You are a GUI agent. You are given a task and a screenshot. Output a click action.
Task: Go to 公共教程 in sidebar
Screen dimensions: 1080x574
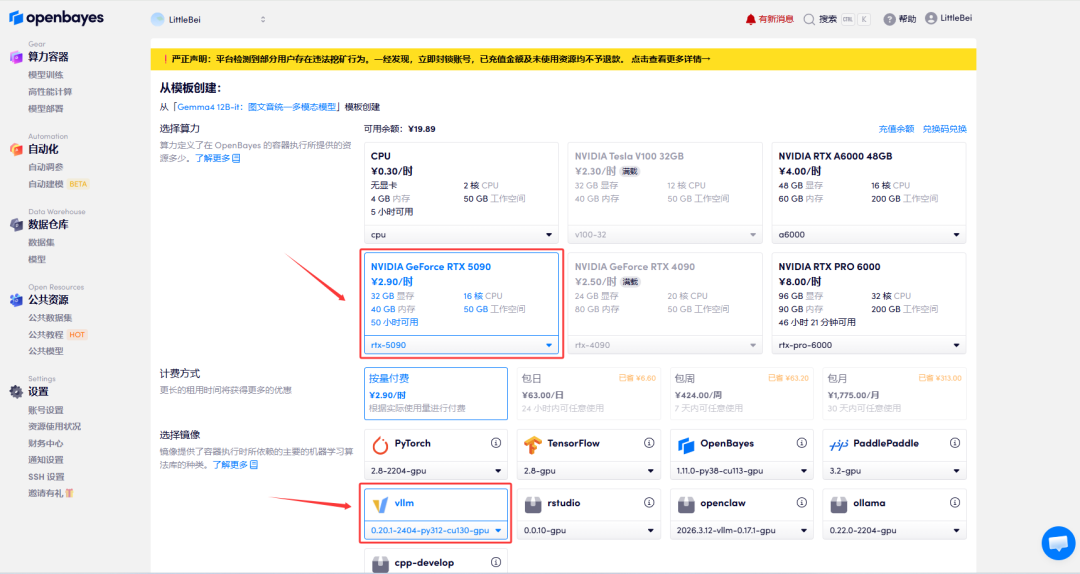click(45, 334)
